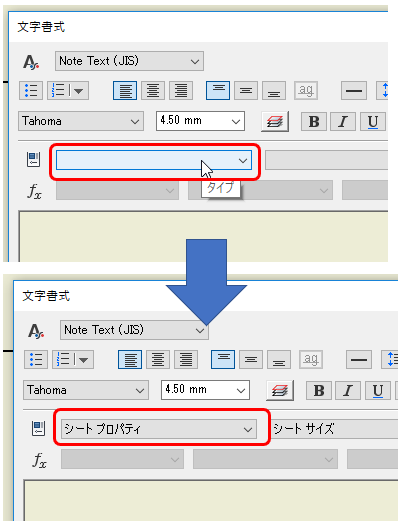Open Note Text (JIS) style dropdown in lower dialog
Screen dimensions: 398x525
tap(134, 330)
